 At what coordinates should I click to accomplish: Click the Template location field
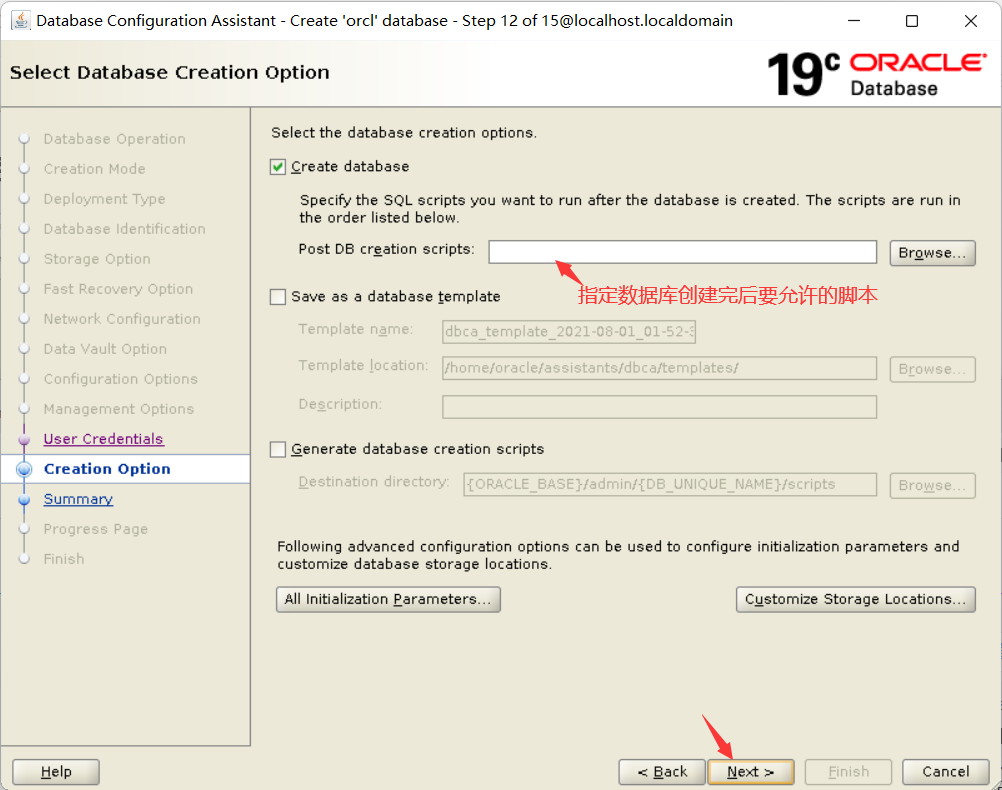[x=659, y=368]
